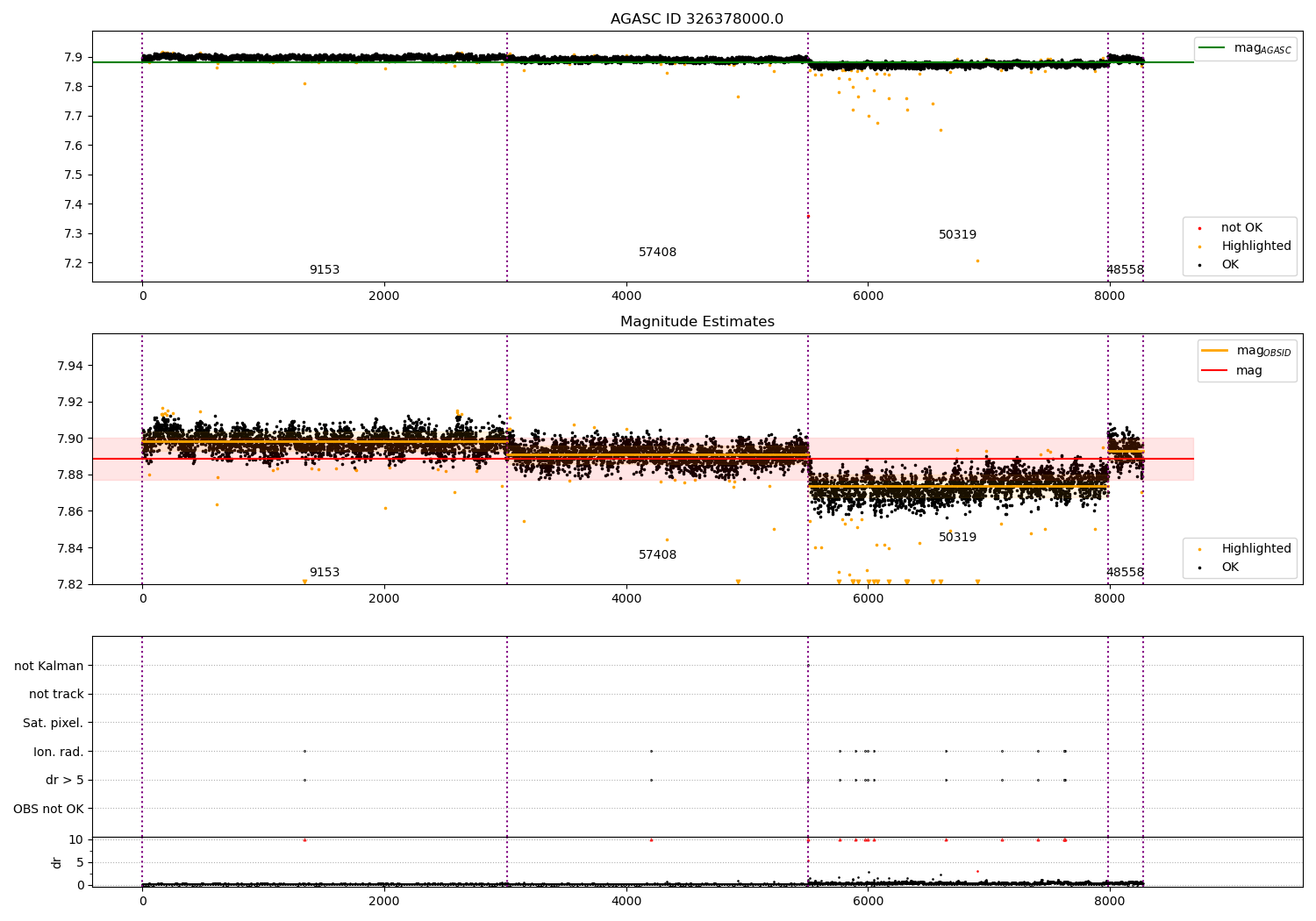Click the obsid label 48558 in Magnitude Estimates plot

[x=1125, y=573]
